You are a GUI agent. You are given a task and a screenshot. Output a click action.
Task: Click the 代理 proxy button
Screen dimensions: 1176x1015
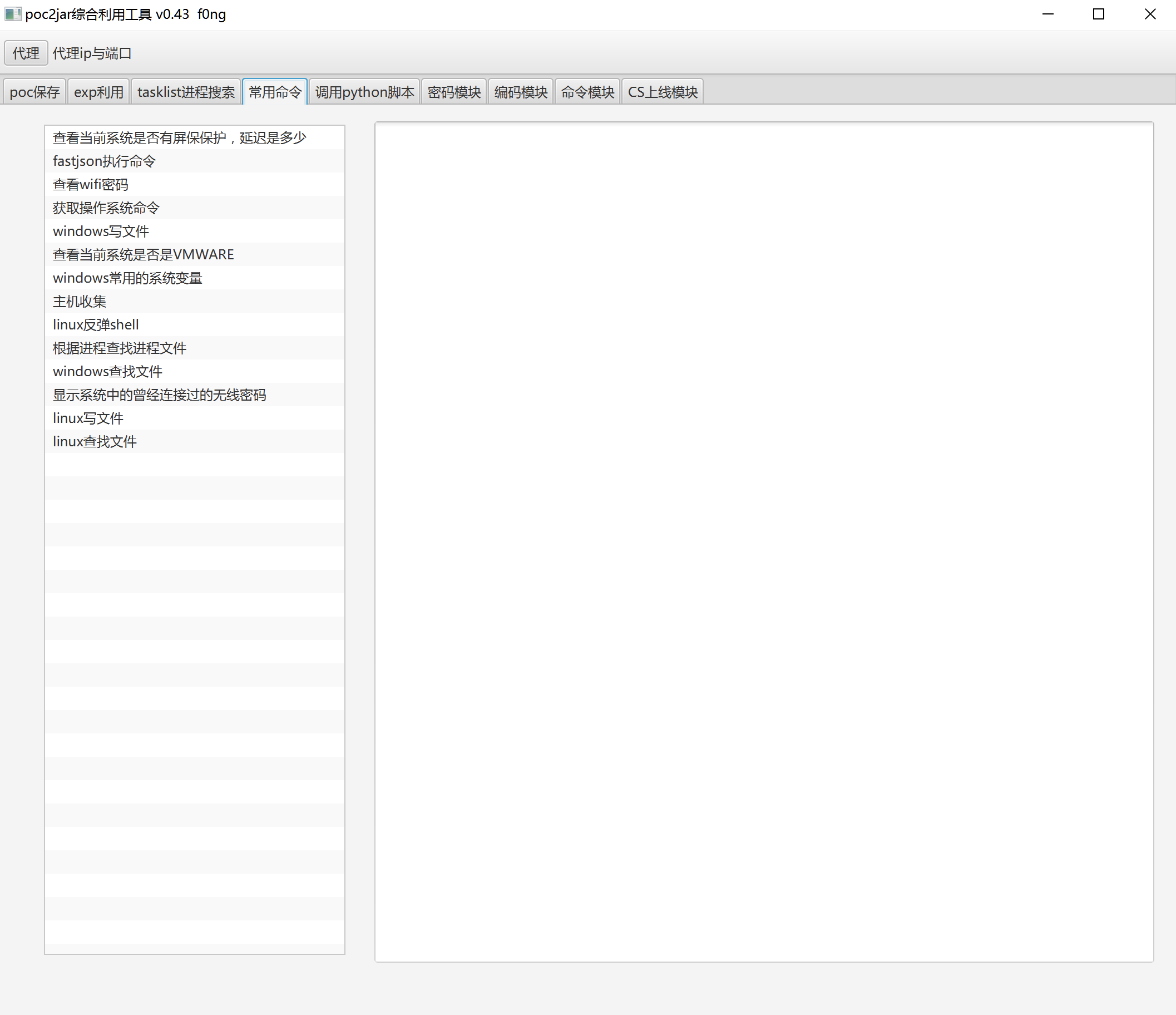[26, 53]
